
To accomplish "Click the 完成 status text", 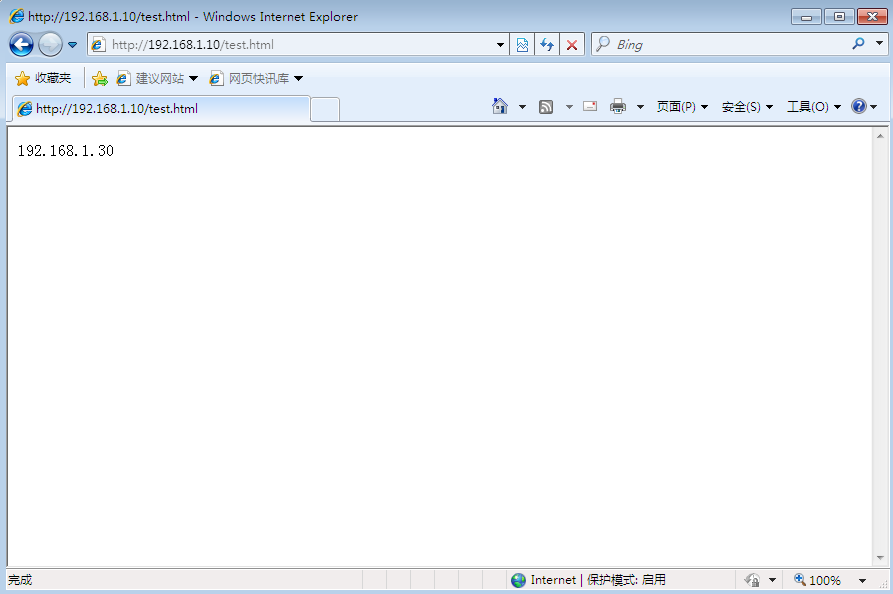I will pos(20,580).
